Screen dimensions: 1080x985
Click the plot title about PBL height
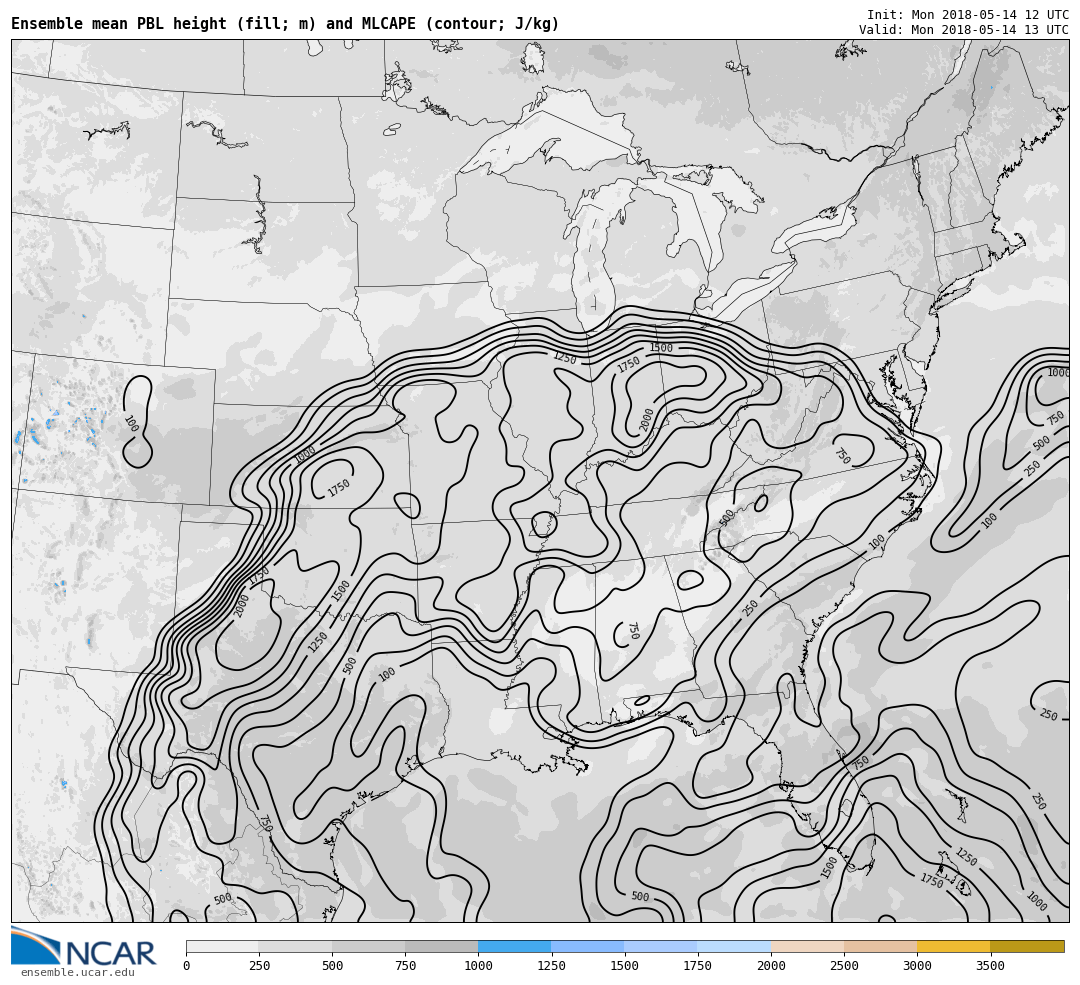click(285, 24)
